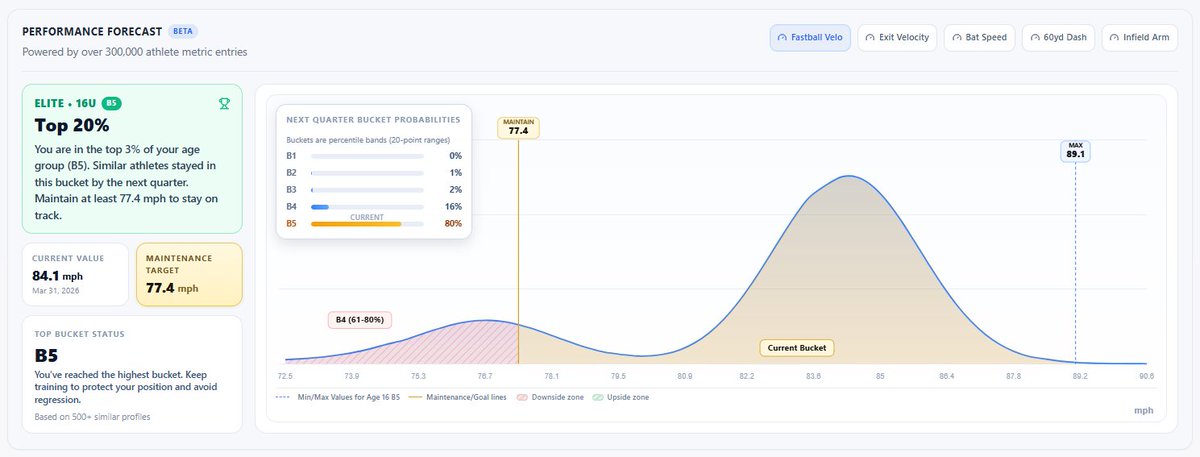The width and height of the screenshot is (1200, 457).
Task: Click the trophy icon in Elite card
Action: (x=225, y=102)
